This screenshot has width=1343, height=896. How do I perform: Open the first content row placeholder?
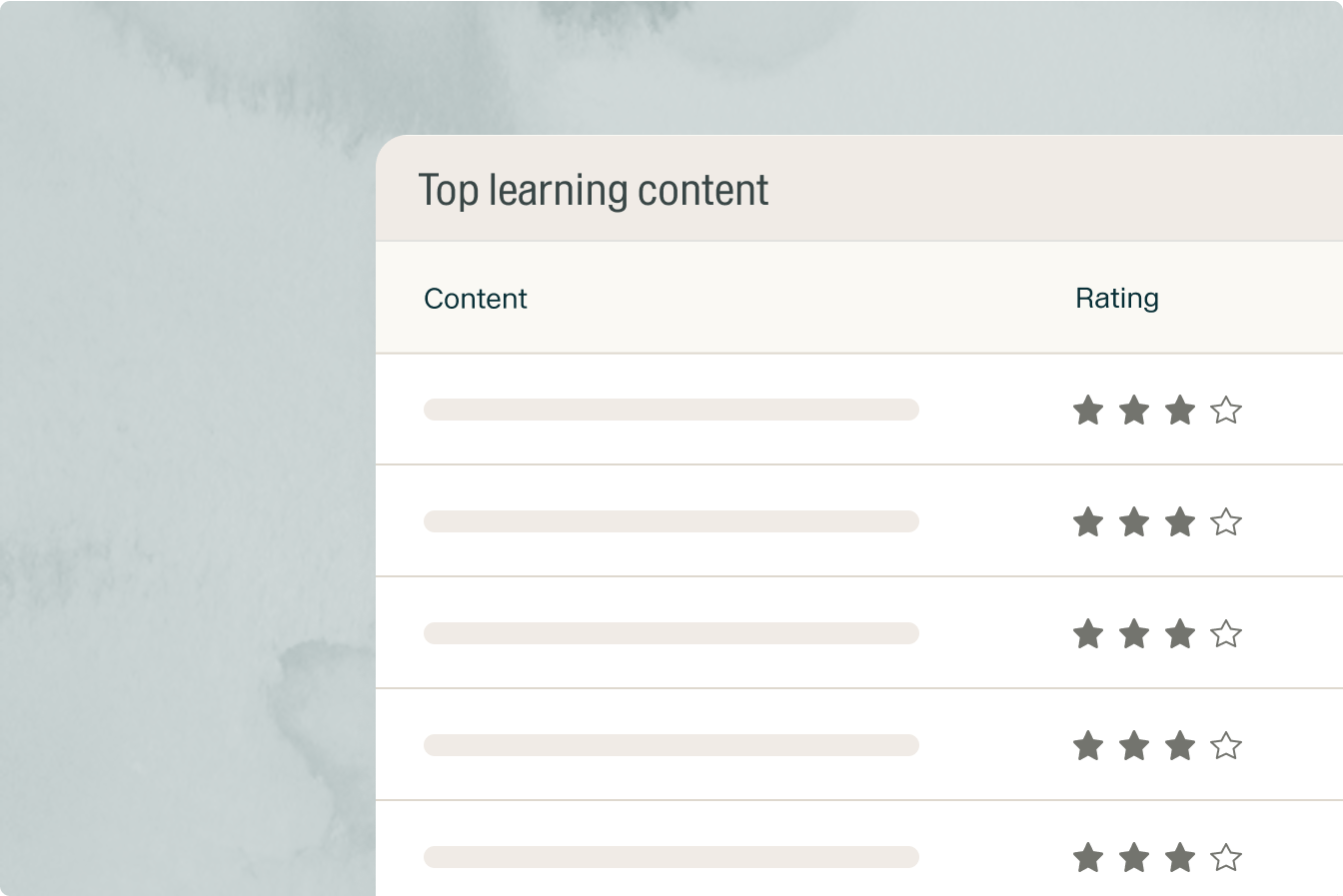pyautogui.click(x=671, y=410)
